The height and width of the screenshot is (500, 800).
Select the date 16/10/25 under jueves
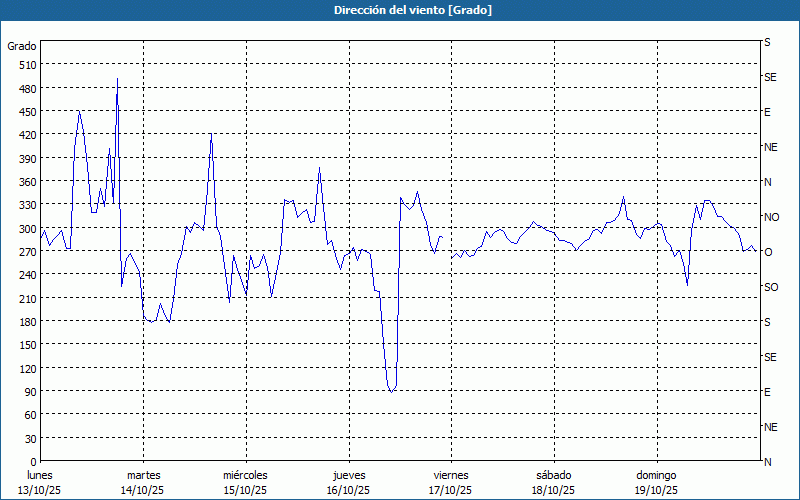pyautogui.click(x=347, y=490)
